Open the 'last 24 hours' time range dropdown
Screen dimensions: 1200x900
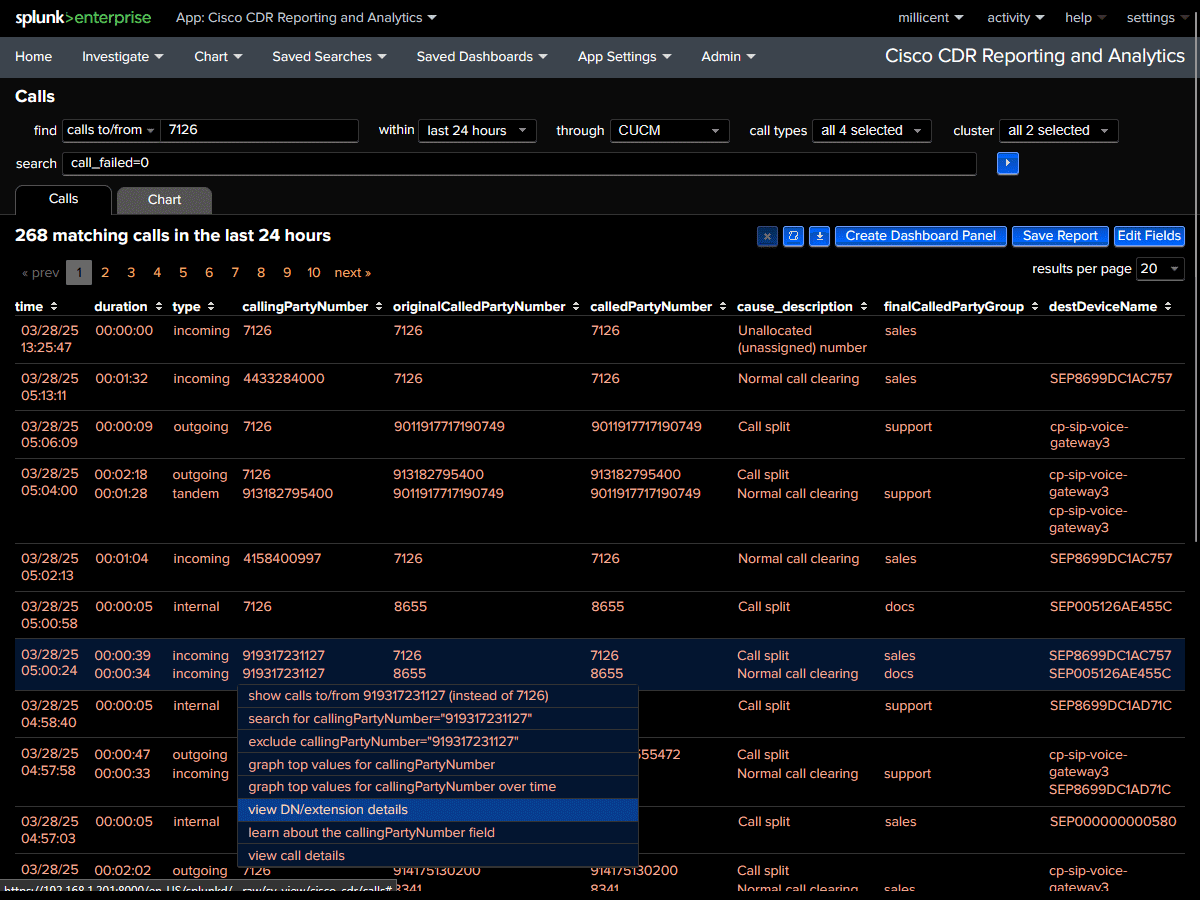[x=477, y=130]
